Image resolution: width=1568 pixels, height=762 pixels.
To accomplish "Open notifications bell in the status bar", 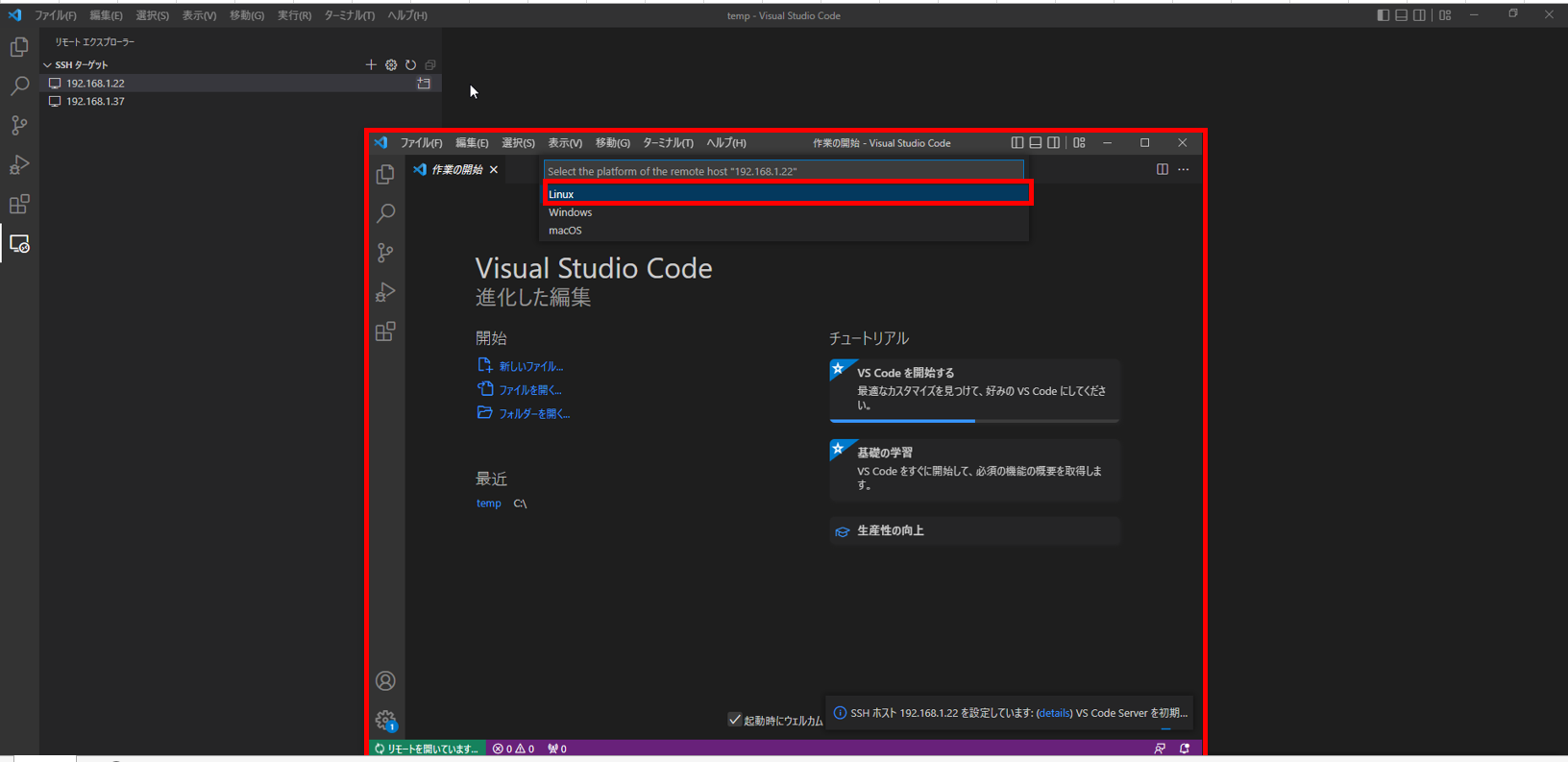I will [x=1185, y=749].
